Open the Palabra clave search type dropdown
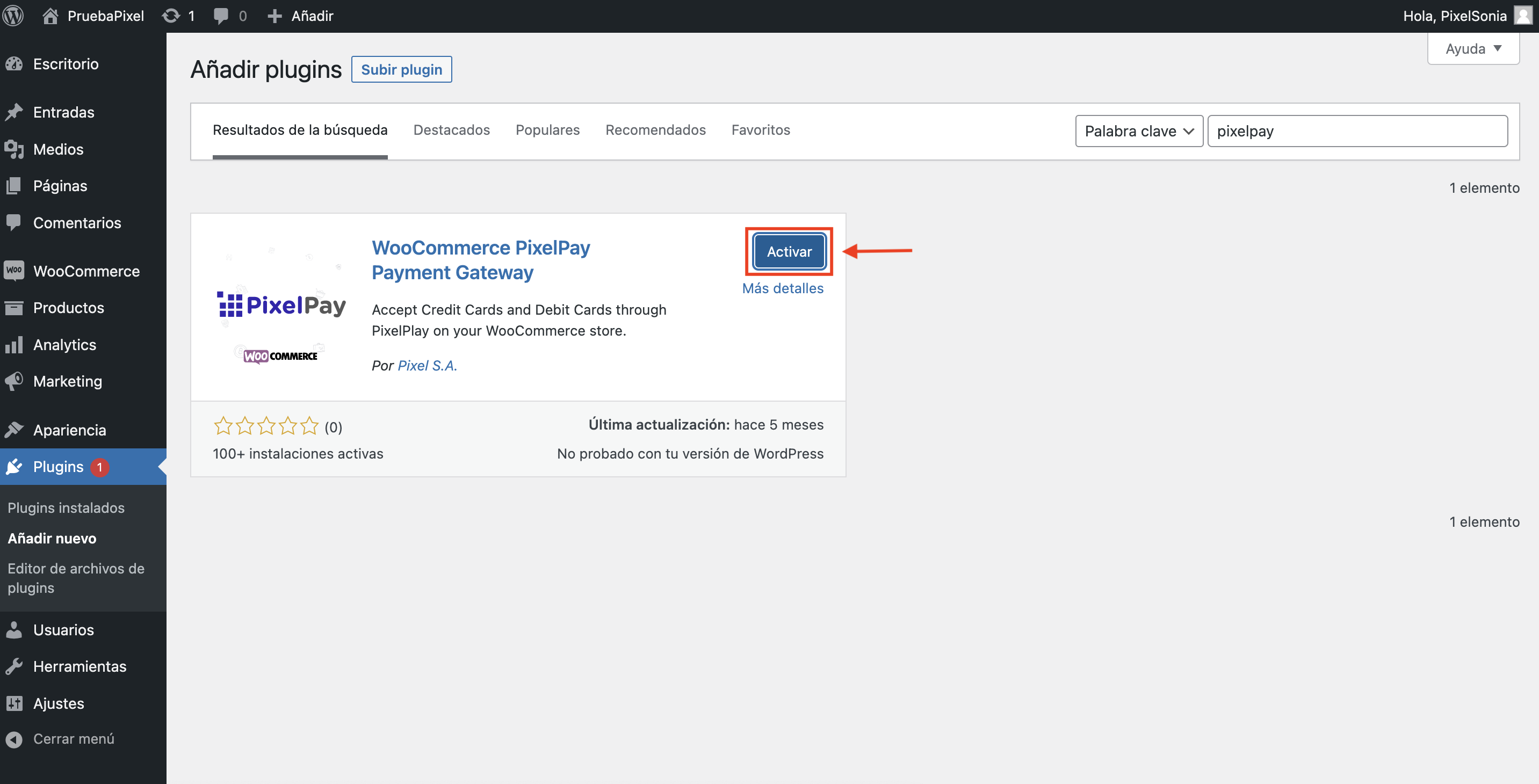The image size is (1539, 784). click(1139, 131)
